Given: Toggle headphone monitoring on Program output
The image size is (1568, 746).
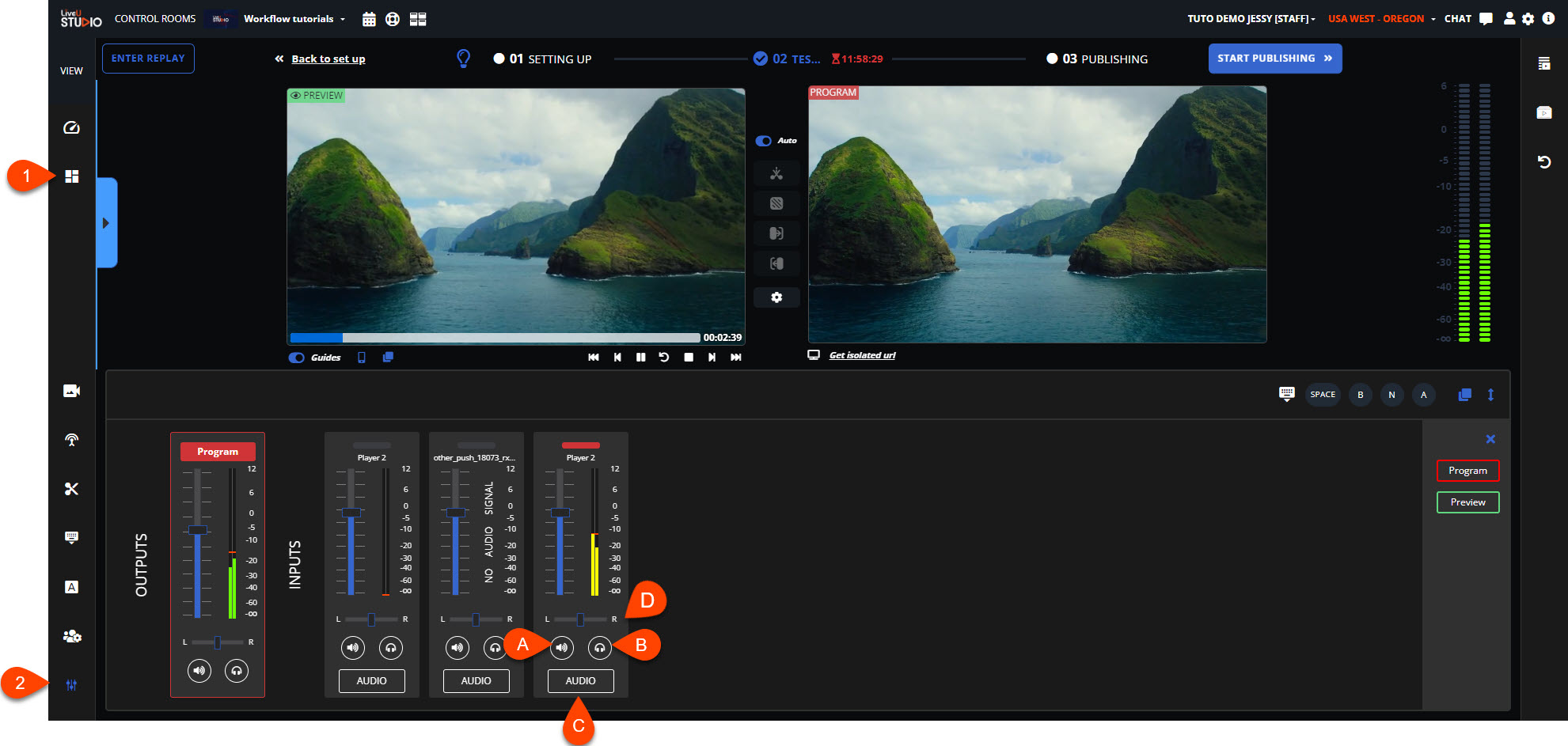Looking at the screenshot, I should [237, 671].
